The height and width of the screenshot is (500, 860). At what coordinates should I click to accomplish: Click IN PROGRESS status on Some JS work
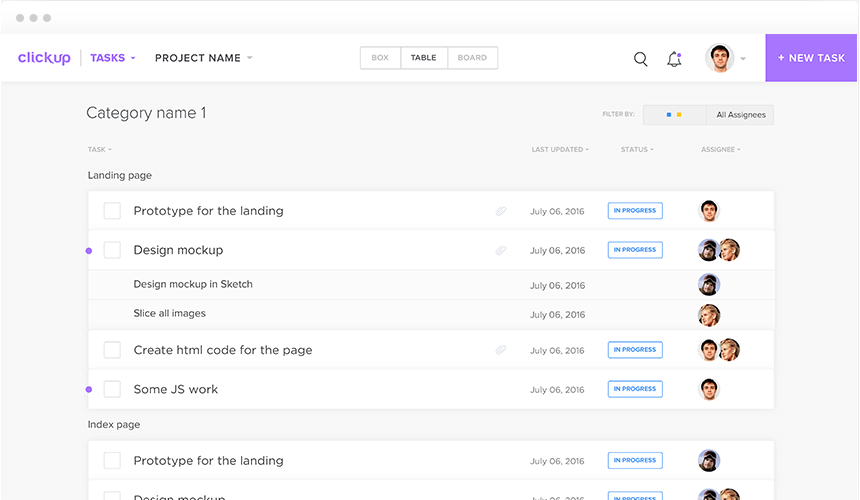635,389
